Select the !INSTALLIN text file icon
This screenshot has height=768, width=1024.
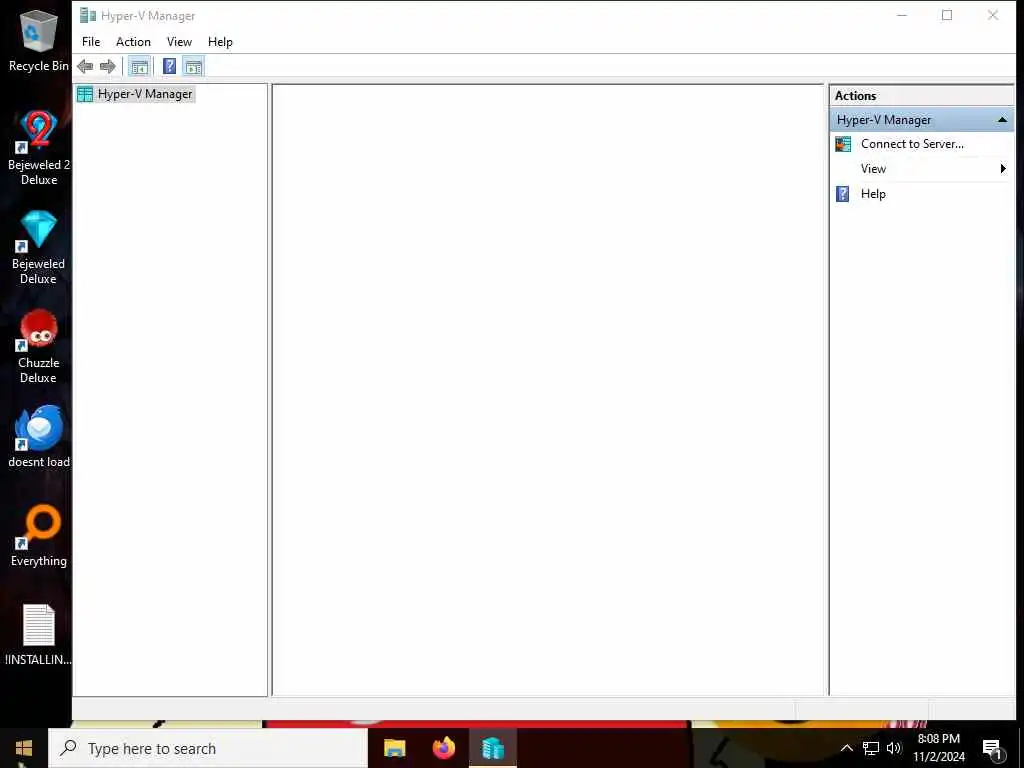[39, 635]
